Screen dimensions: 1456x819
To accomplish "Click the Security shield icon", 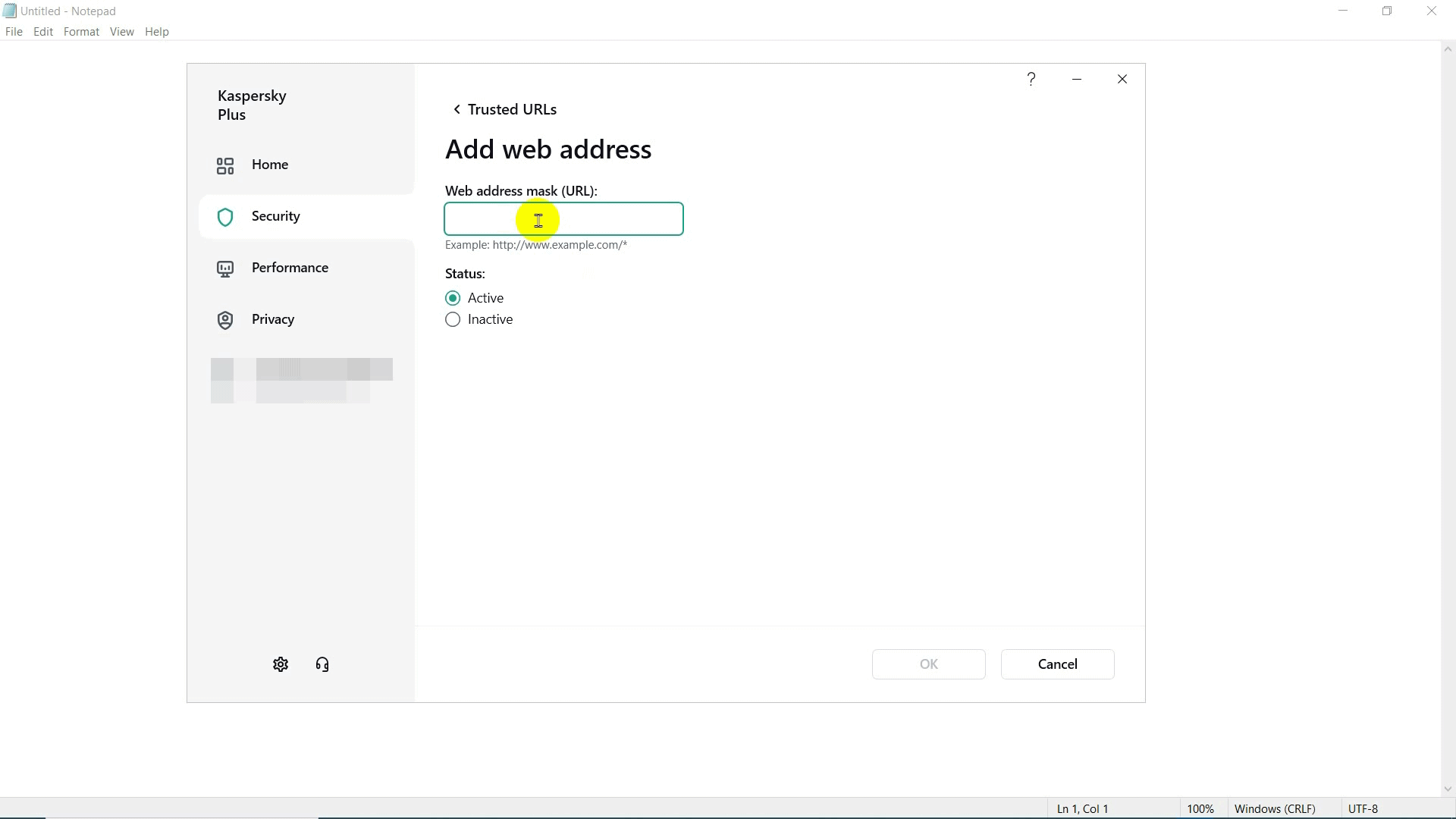I will coord(225,218).
